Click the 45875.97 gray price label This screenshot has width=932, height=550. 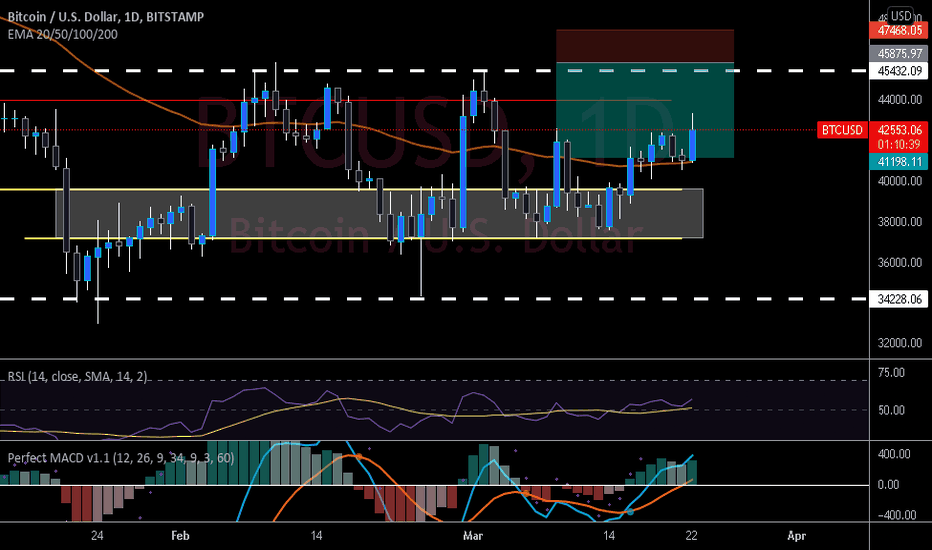click(900, 54)
